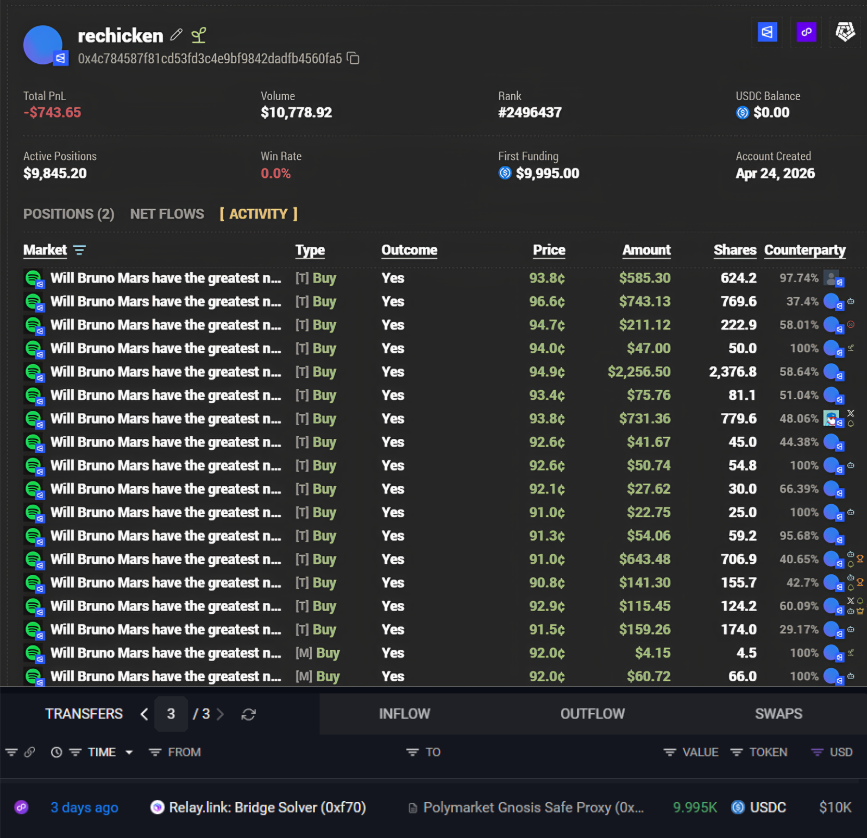Go to the next transfers page arrow
This screenshot has width=867, height=838.
(x=220, y=714)
